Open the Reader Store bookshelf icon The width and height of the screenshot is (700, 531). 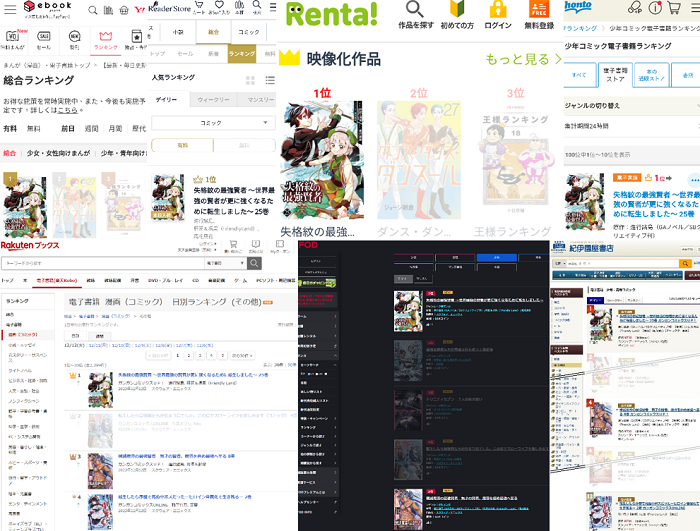(x=239, y=5)
